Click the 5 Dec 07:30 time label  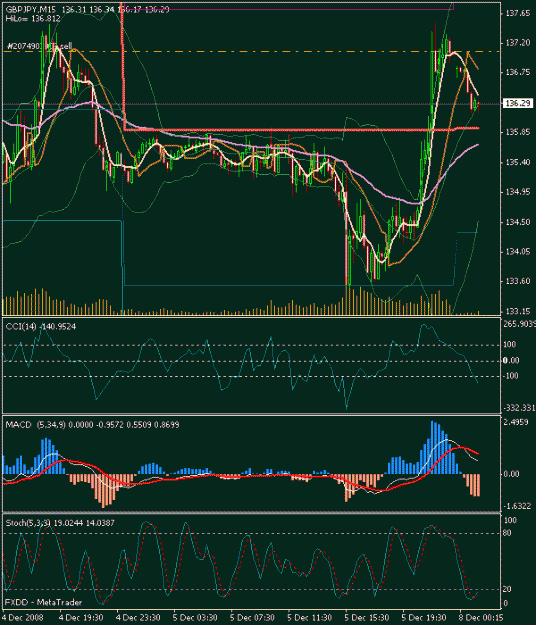(252, 617)
